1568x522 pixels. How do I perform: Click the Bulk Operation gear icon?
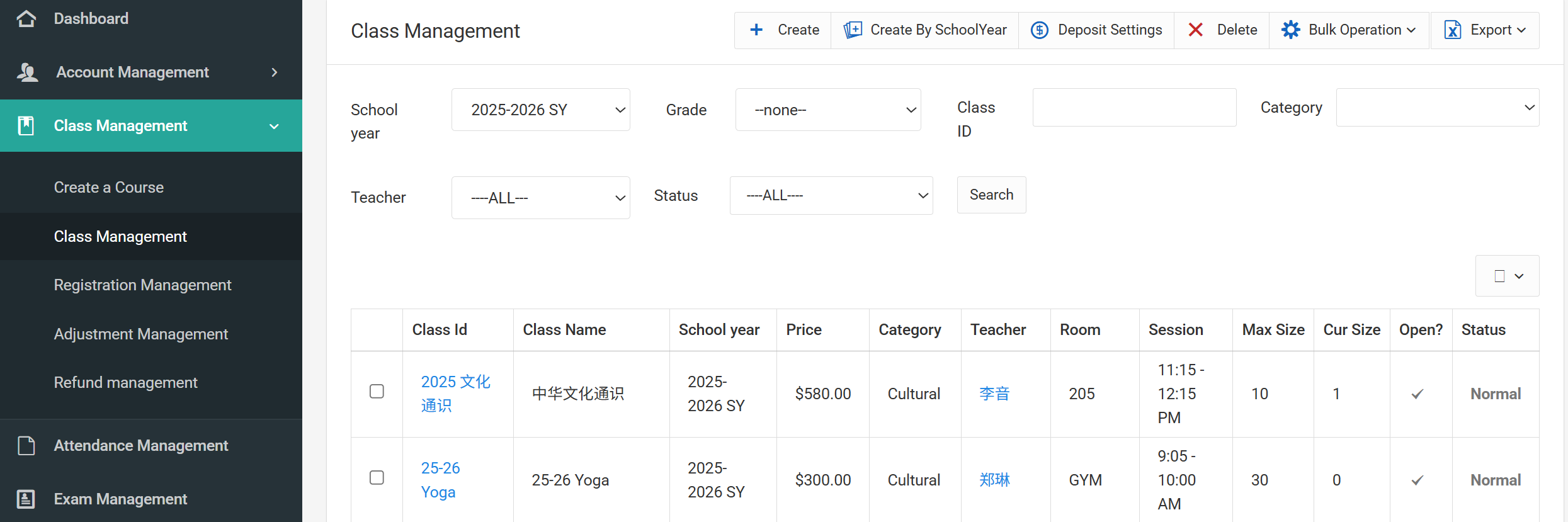(x=1290, y=30)
